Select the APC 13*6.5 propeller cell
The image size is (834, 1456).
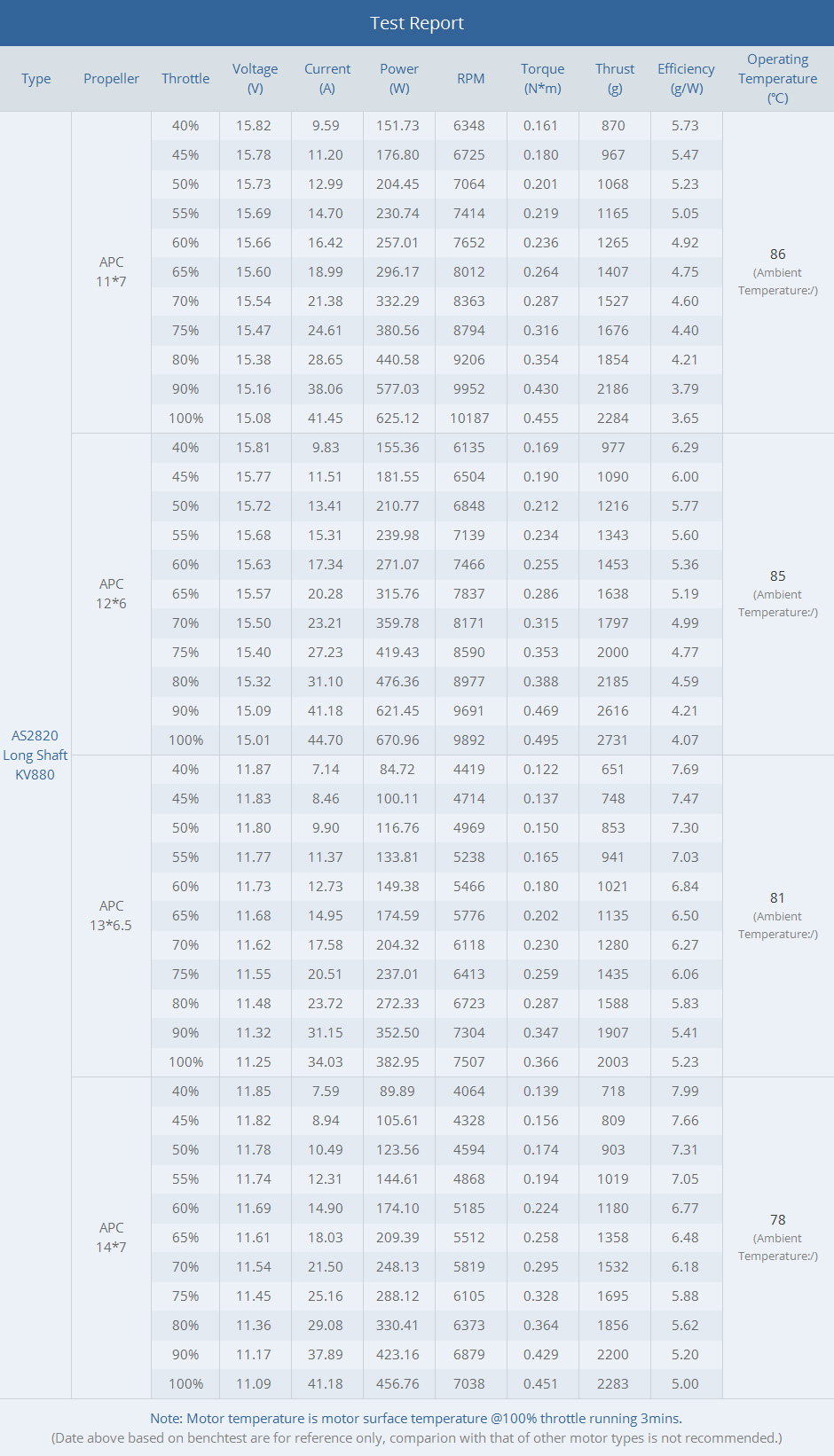tap(112, 916)
